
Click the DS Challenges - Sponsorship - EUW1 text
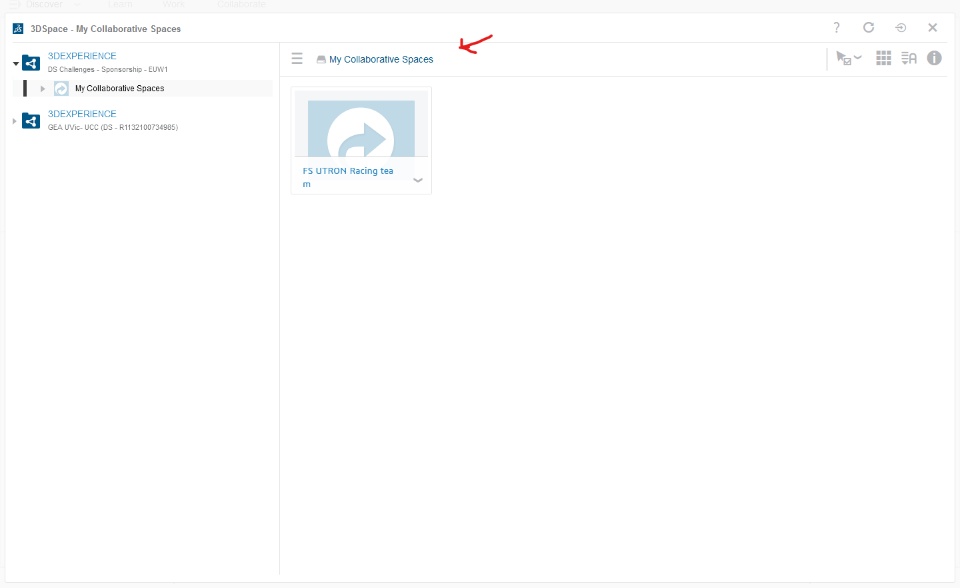point(108,69)
